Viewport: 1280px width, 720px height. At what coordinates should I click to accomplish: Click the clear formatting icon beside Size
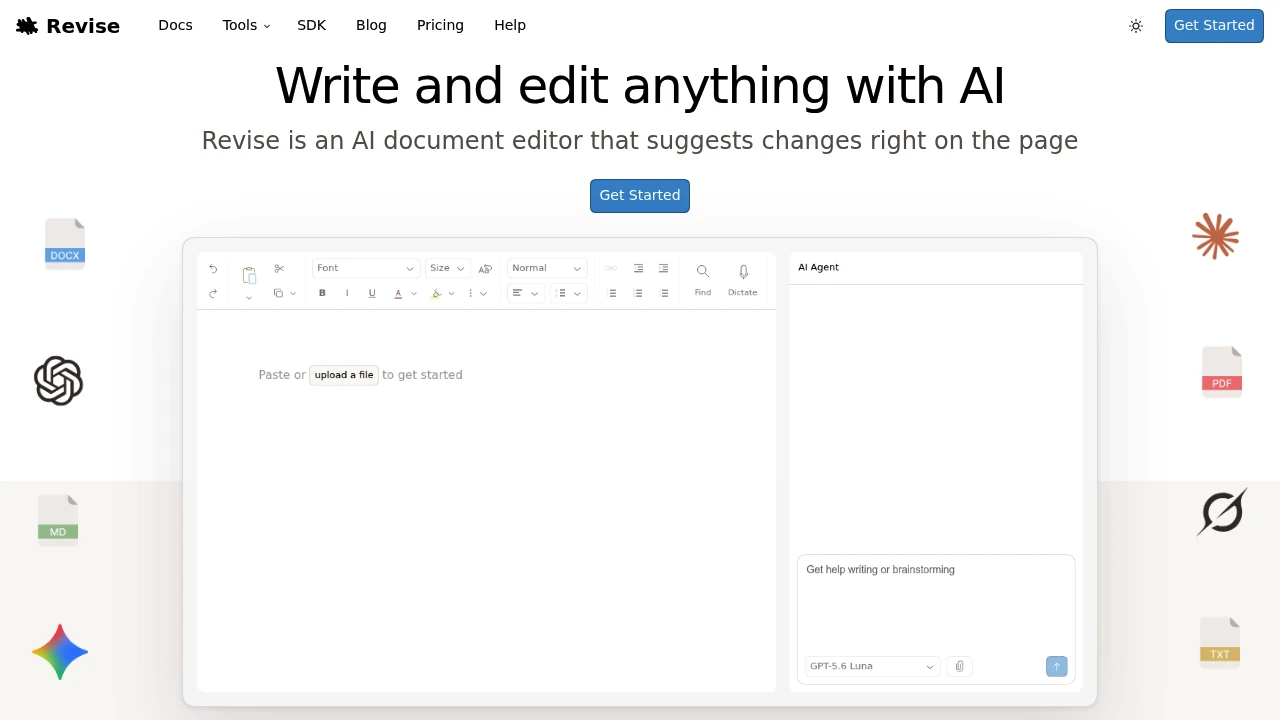[x=485, y=268]
